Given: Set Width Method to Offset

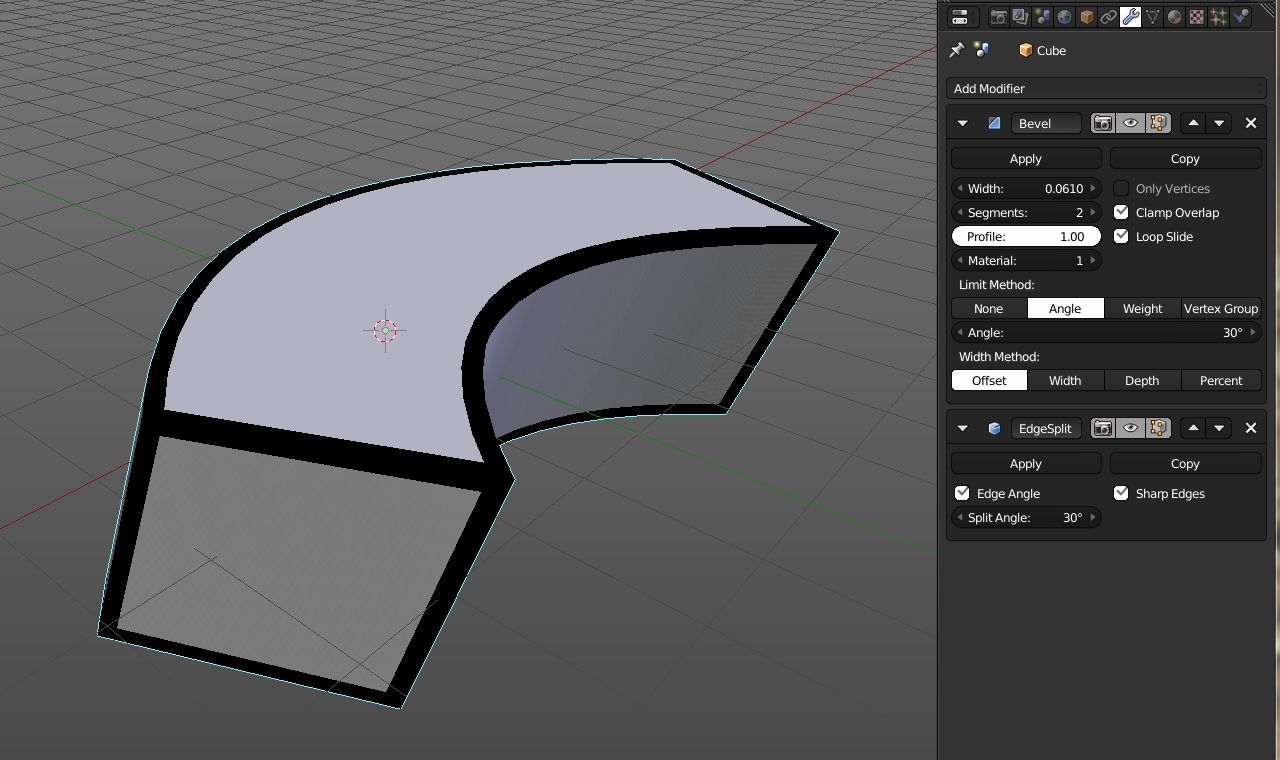Looking at the screenshot, I should coord(989,380).
